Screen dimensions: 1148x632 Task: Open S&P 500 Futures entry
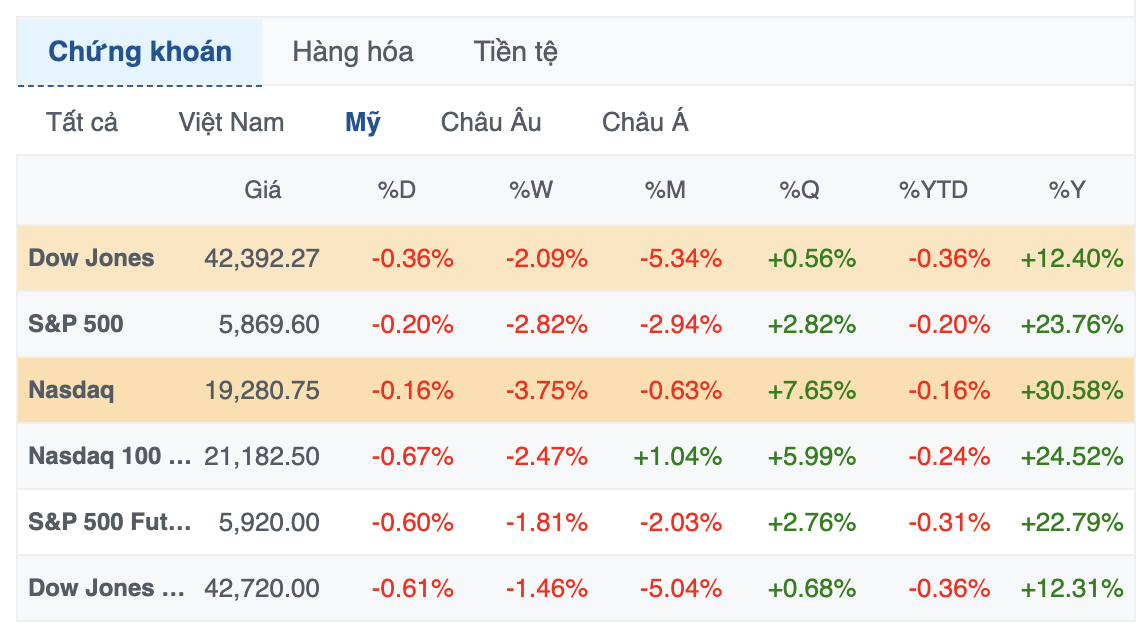(109, 522)
